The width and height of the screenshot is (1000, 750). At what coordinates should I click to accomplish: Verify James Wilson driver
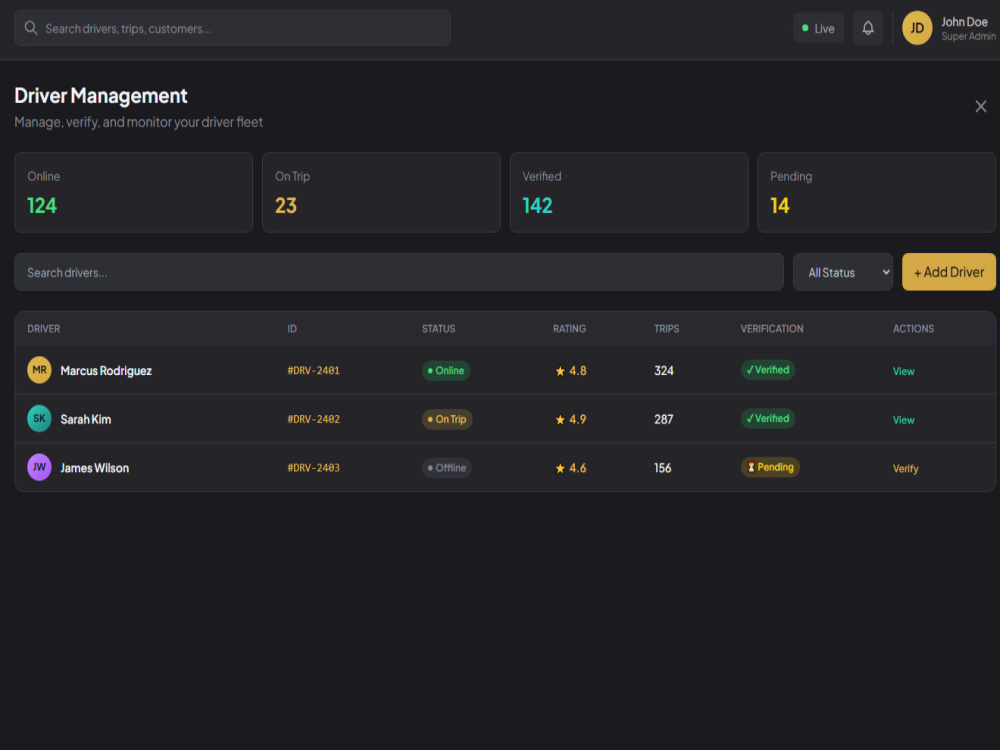905,469
